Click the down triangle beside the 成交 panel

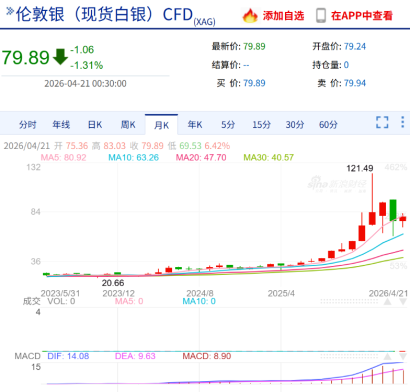(403, 301)
